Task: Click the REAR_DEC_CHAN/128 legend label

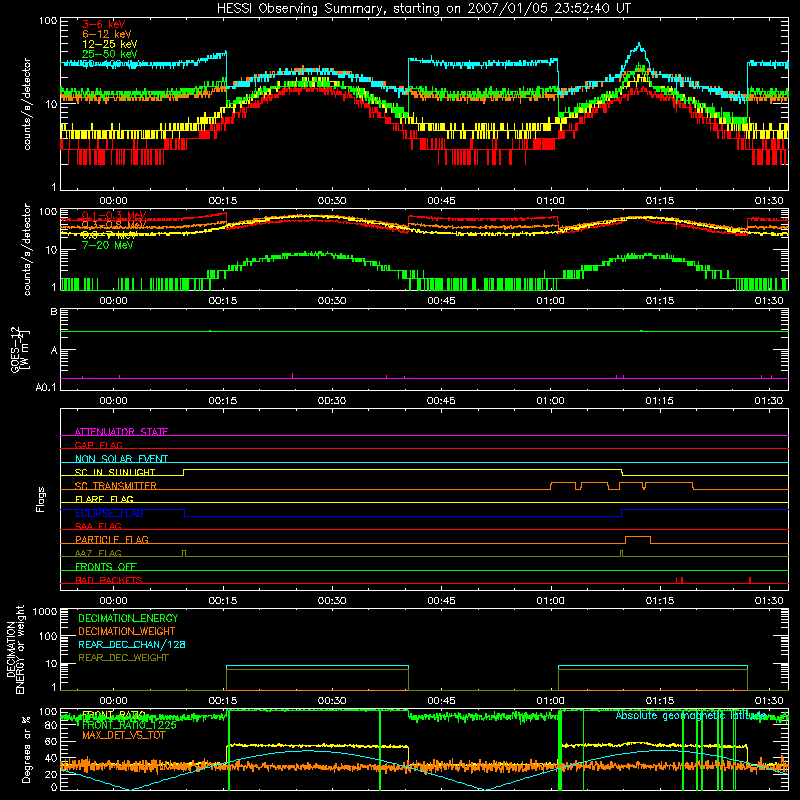Action: 132,644
